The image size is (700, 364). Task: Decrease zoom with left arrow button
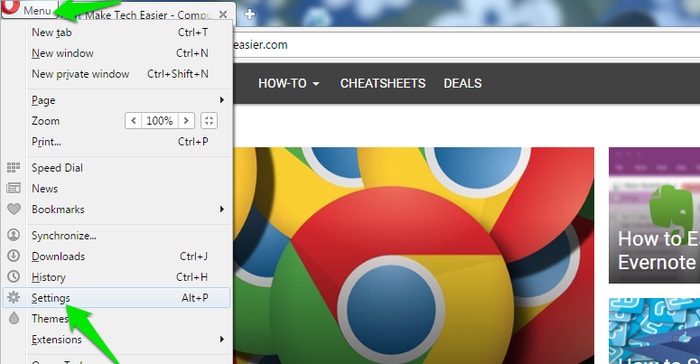(133, 121)
